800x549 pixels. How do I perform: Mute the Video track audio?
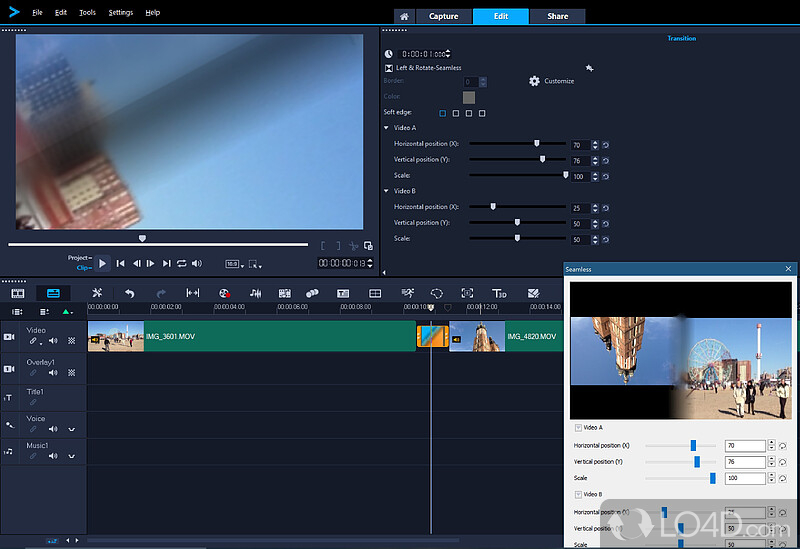[53, 341]
